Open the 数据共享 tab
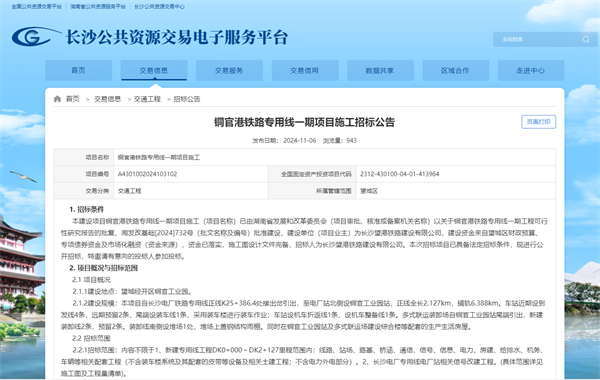The height and width of the screenshot is (380, 600). (x=380, y=70)
